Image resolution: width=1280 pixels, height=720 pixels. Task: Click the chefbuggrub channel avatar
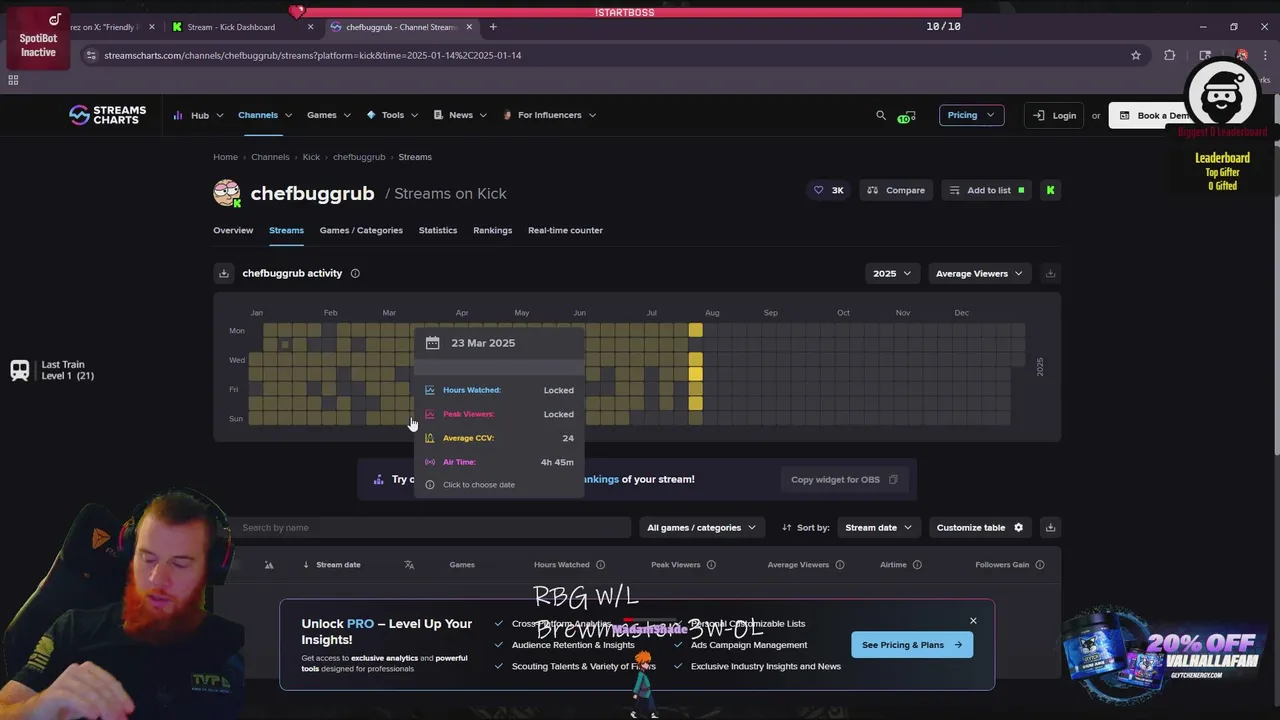point(227,193)
